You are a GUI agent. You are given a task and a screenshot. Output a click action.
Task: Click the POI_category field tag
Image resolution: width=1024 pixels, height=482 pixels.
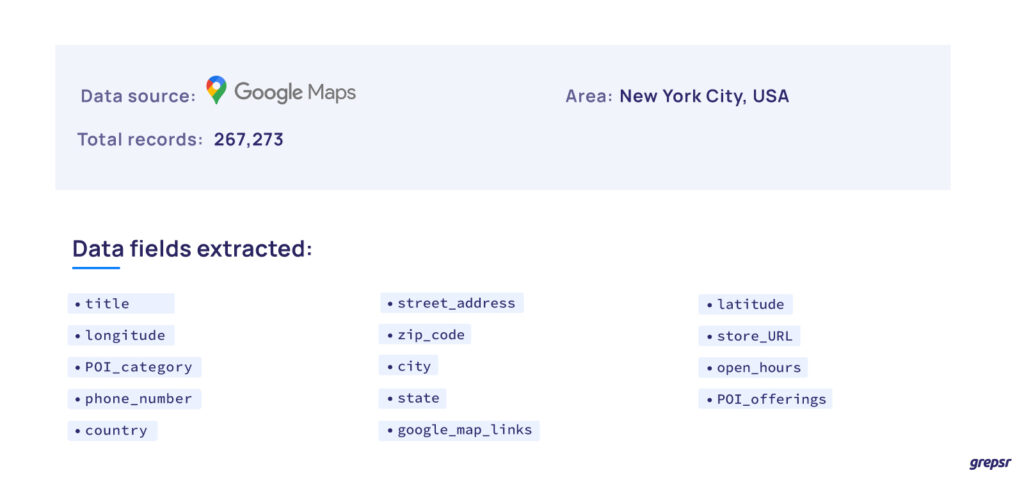135,367
